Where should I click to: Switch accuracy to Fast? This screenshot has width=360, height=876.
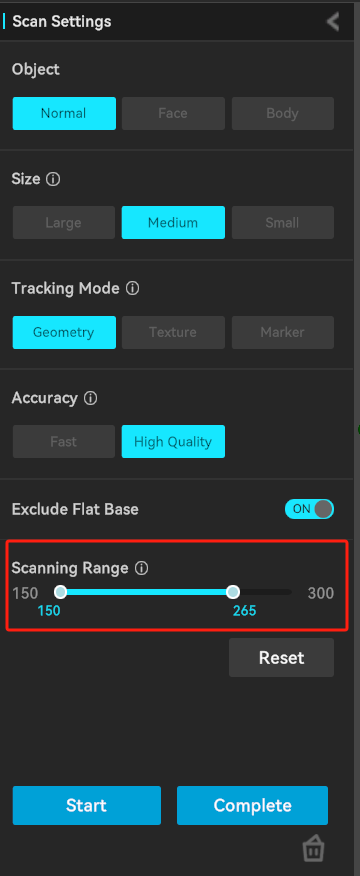[x=64, y=441]
